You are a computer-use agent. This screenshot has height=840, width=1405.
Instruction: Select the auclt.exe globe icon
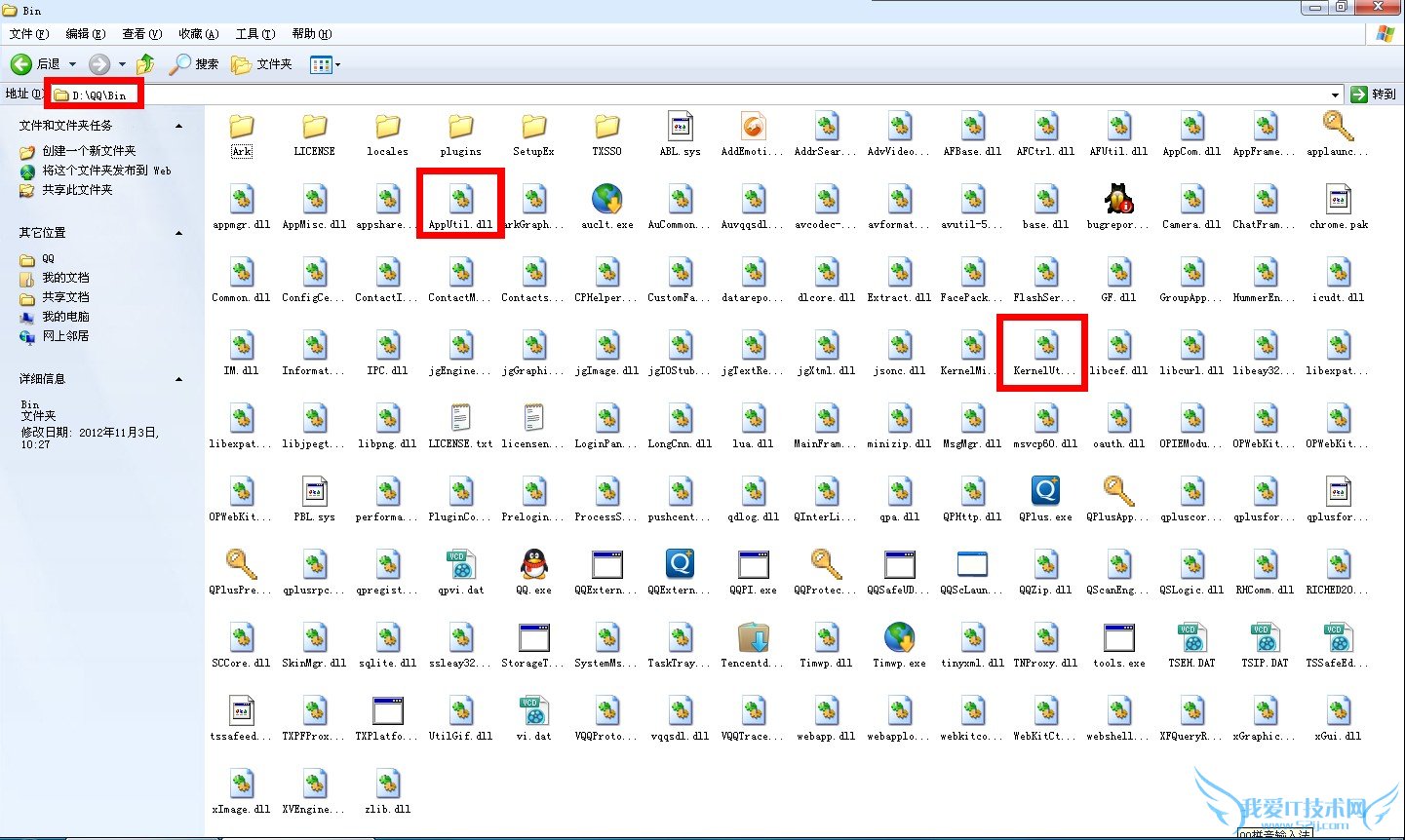tap(606, 199)
